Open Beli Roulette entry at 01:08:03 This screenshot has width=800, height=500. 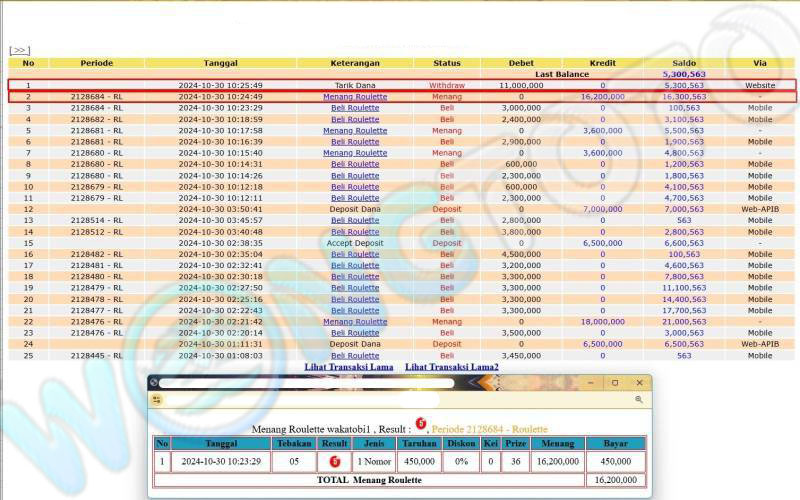pos(355,356)
